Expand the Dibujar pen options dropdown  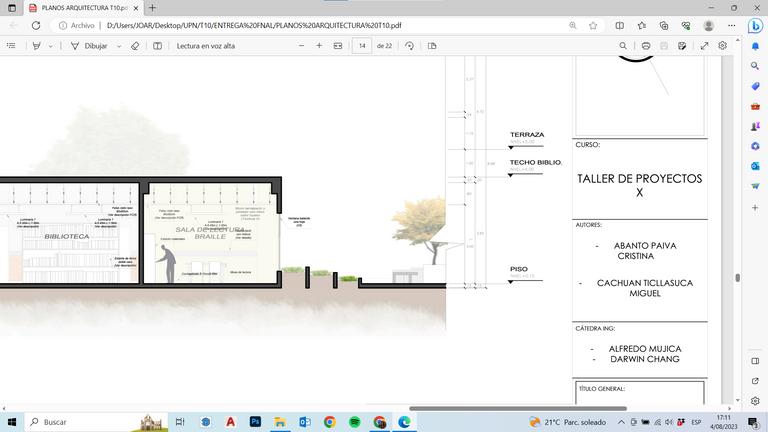click(118, 46)
